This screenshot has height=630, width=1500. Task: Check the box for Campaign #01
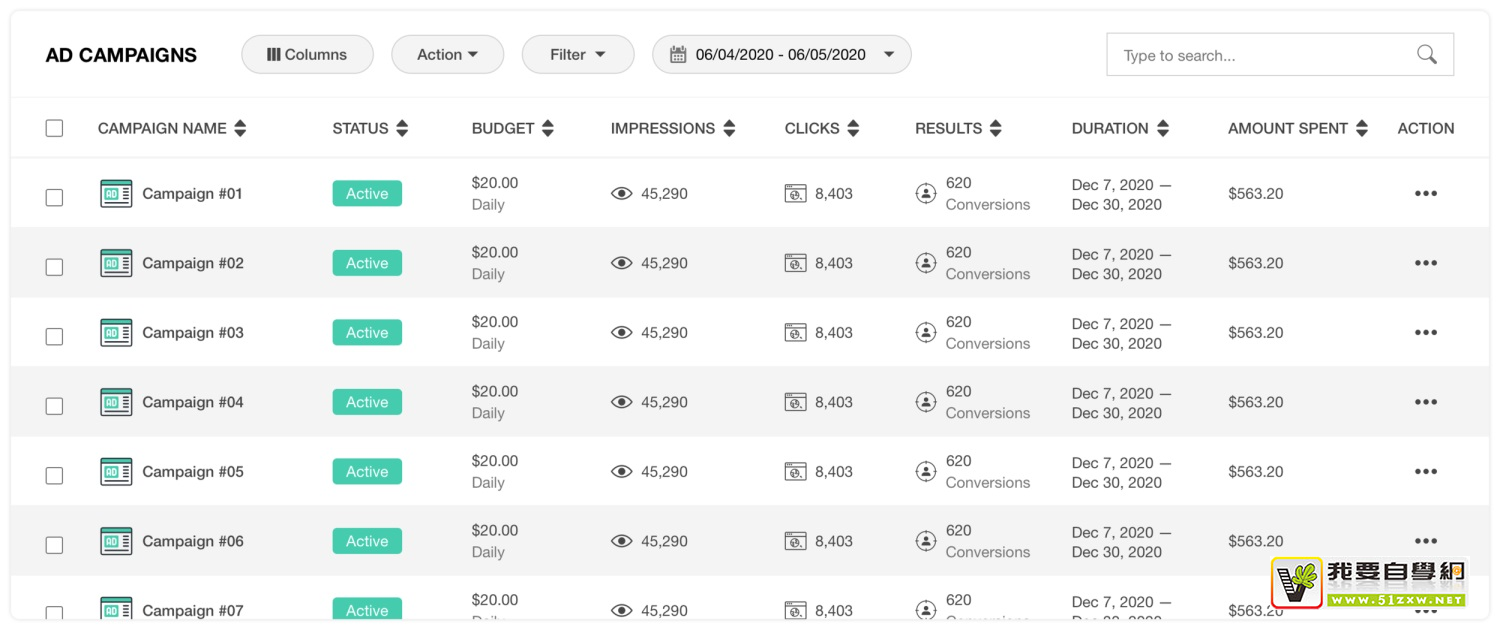click(x=54, y=197)
